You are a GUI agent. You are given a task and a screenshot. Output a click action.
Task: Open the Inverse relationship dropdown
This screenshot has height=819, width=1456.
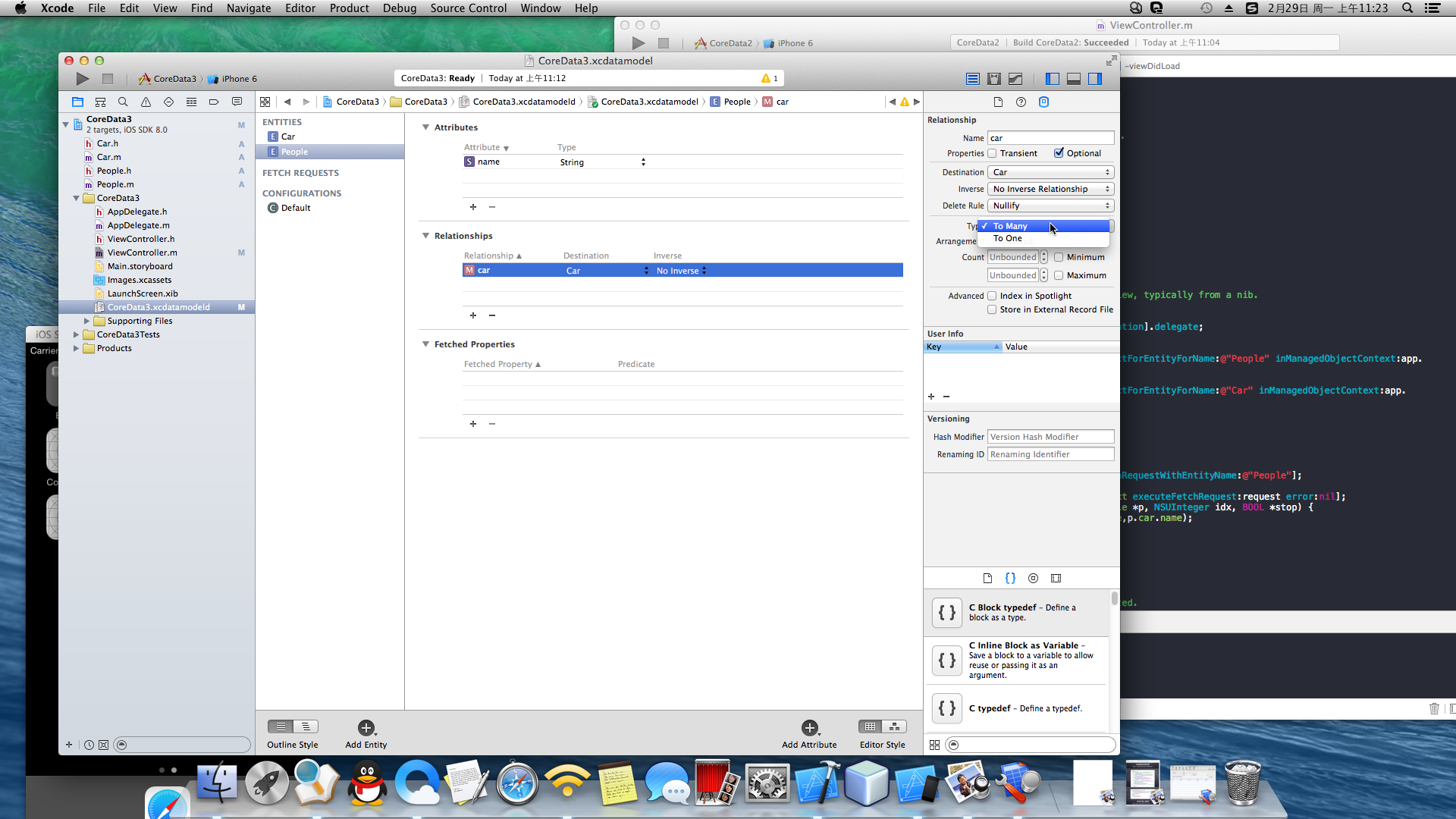coord(1050,189)
